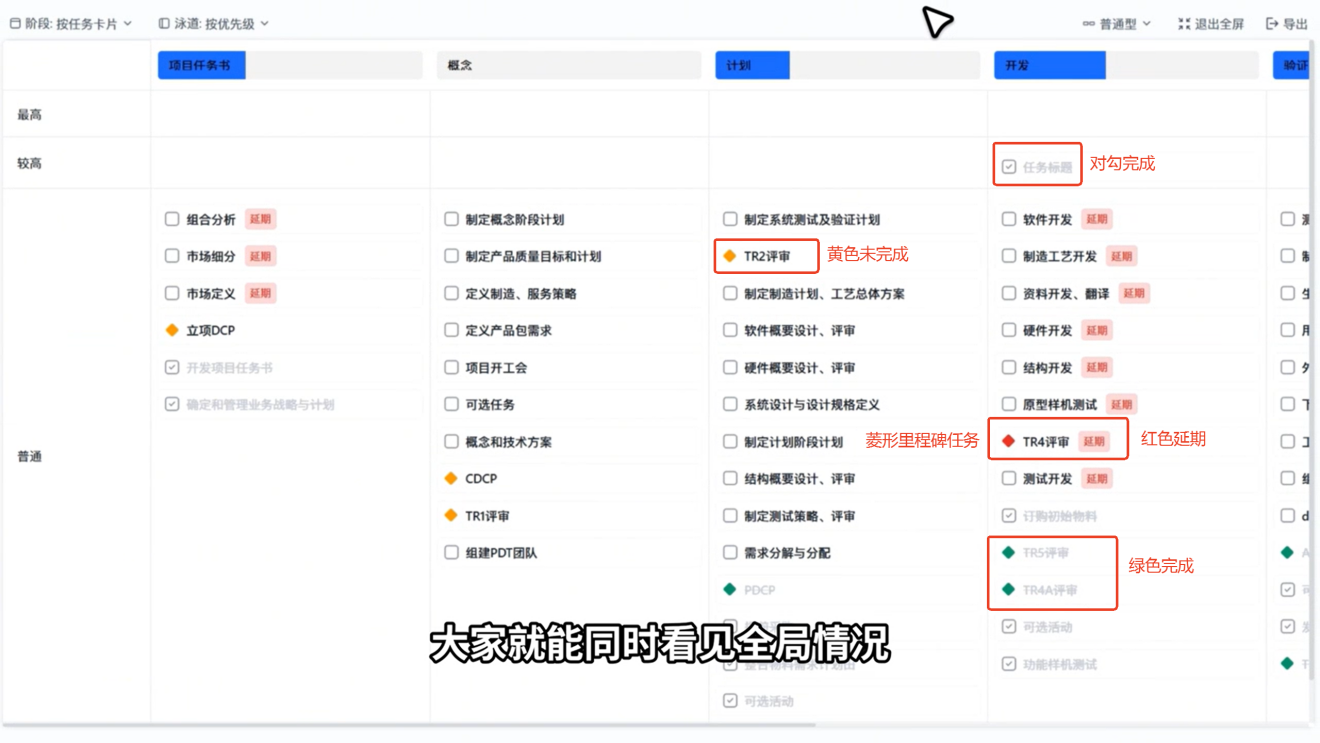Check the 定义制造、服务策略 checkbox
Viewport: 1320px width, 743px height.
pyautogui.click(x=451, y=293)
